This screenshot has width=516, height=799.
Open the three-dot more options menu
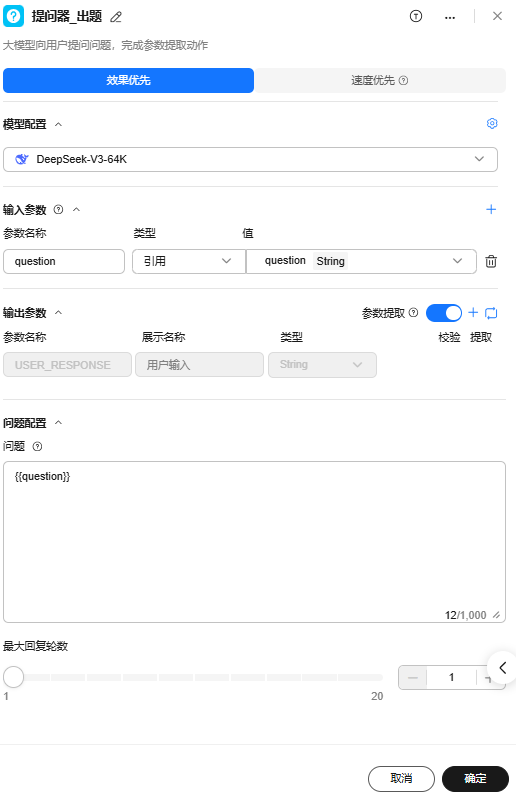450,17
